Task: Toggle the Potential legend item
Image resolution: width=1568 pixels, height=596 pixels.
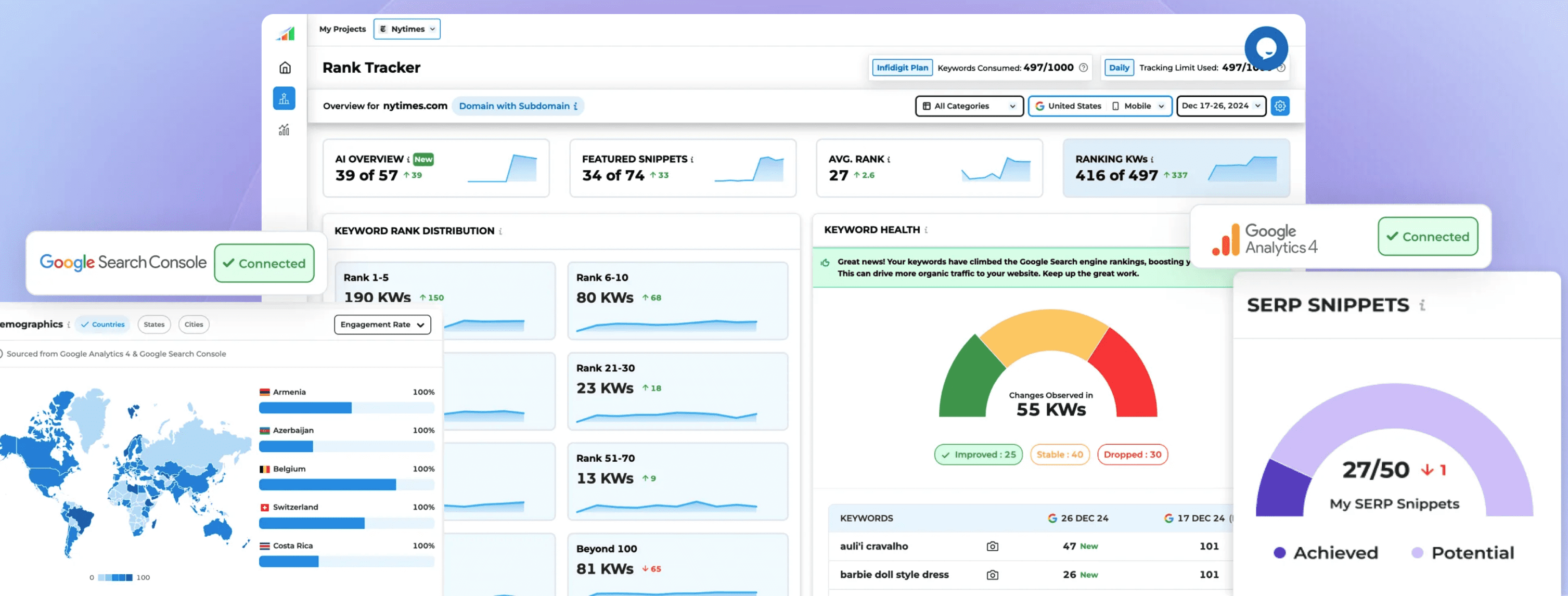Action: tap(1463, 553)
